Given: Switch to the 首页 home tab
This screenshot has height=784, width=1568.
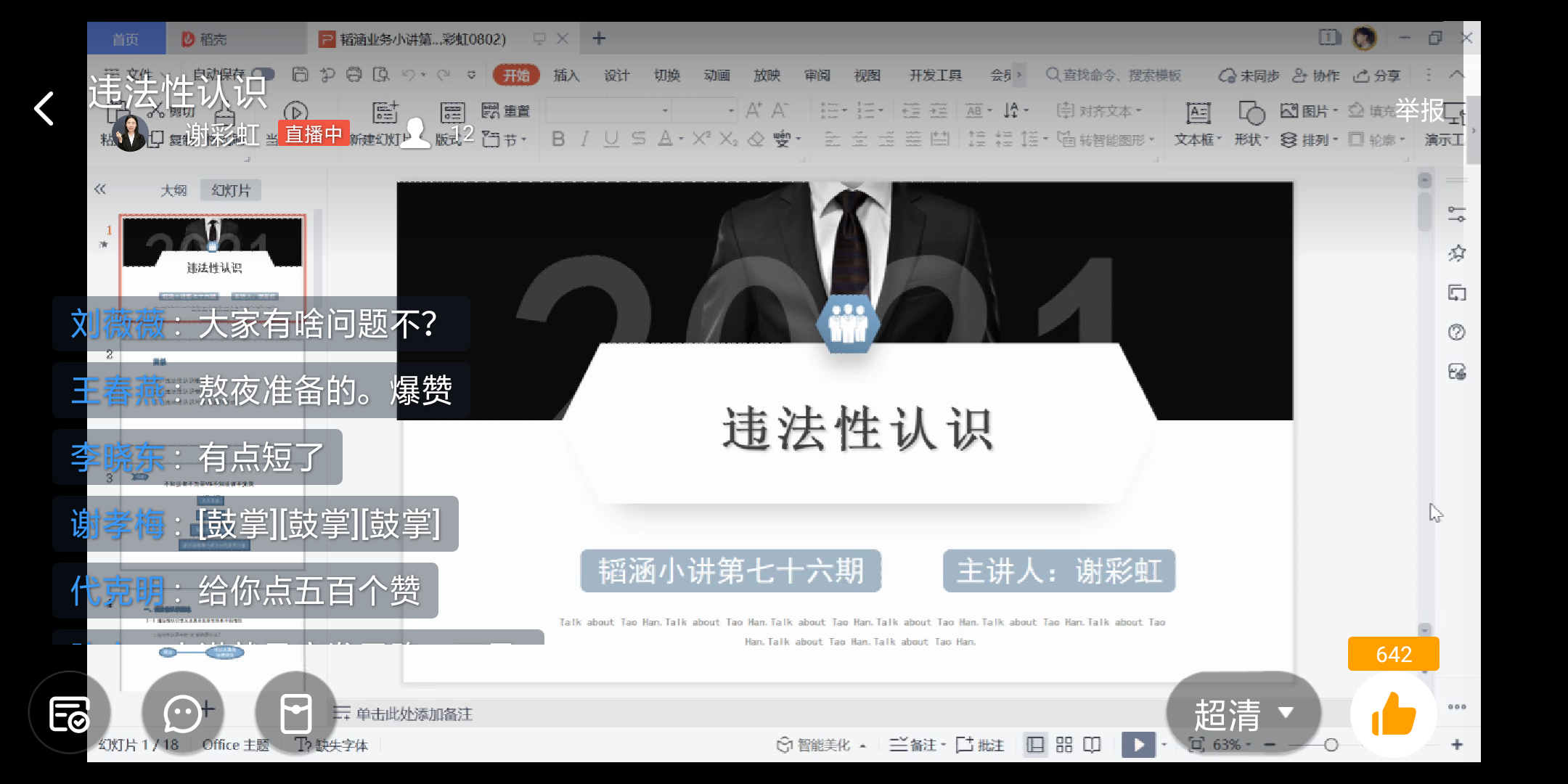Looking at the screenshot, I should pos(126,39).
